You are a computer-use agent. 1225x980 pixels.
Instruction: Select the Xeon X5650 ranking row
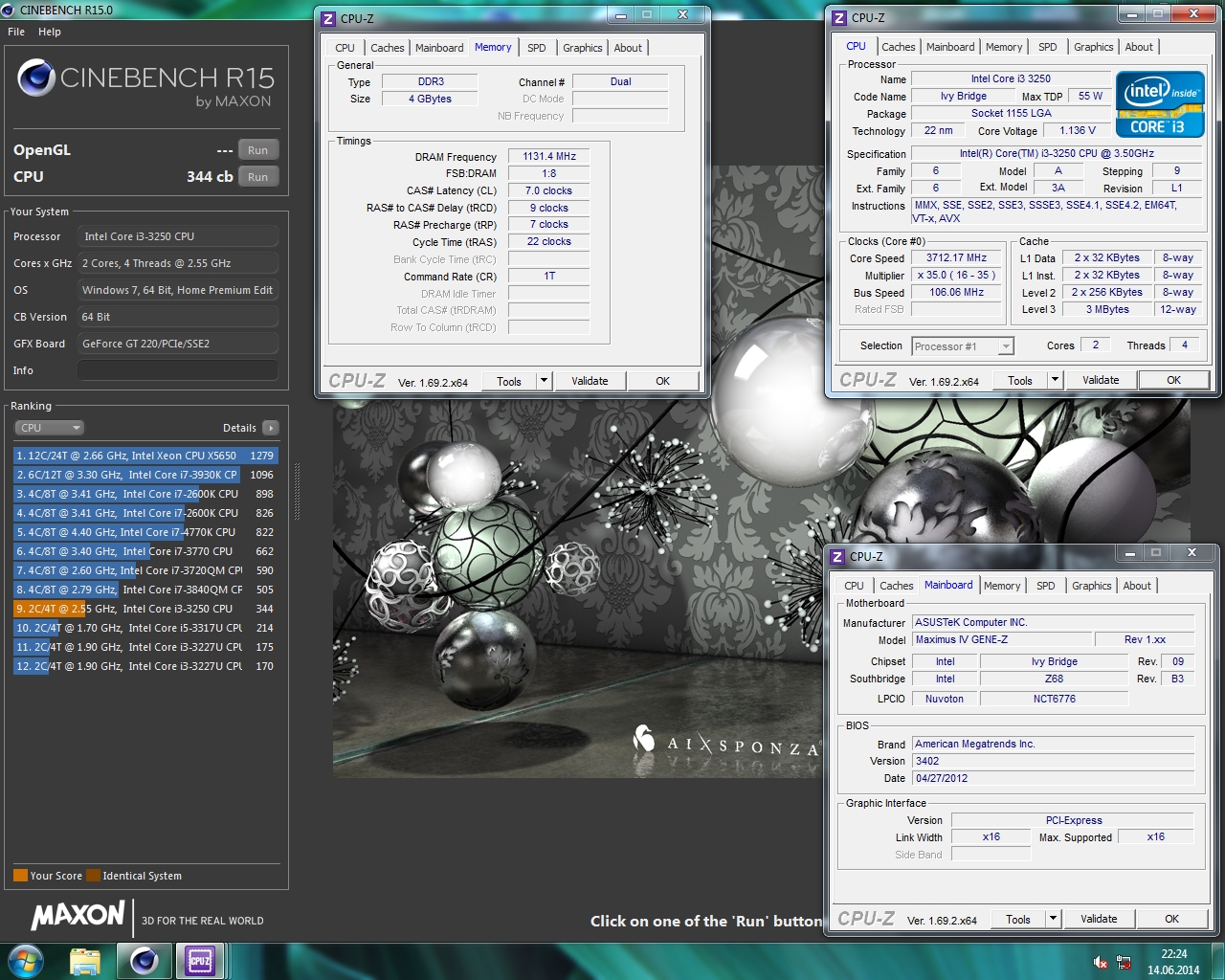[145, 456]
